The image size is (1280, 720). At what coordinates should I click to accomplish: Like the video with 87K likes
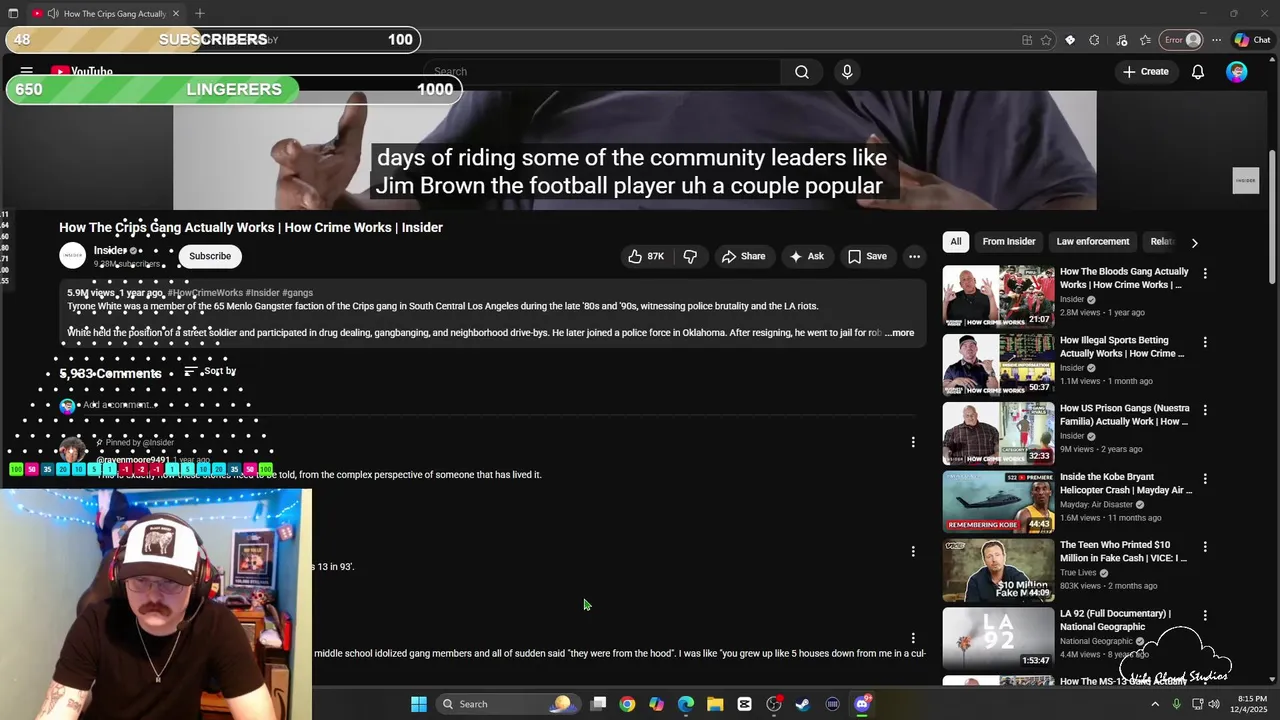(646, 256)
